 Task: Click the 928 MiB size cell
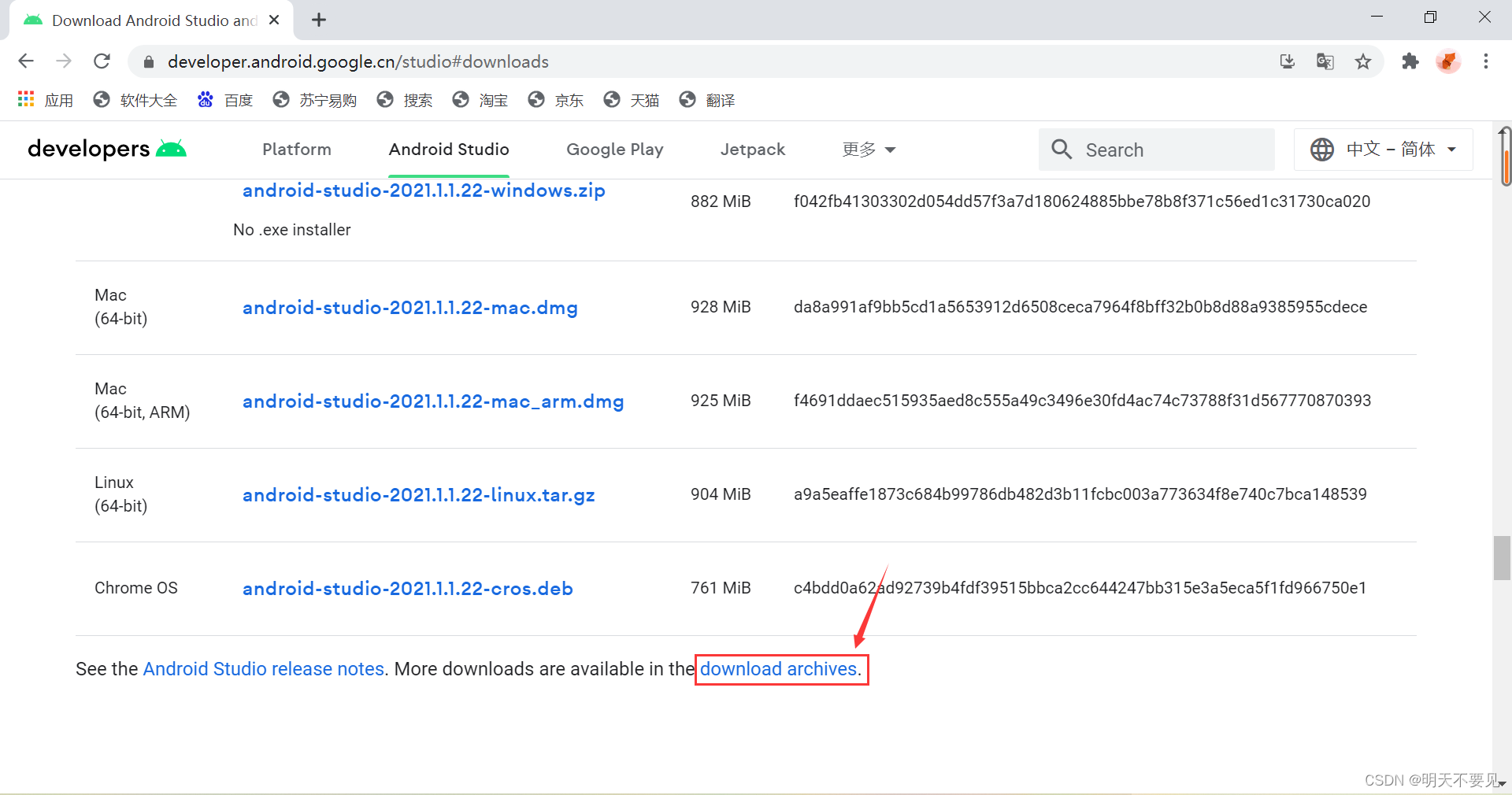[x=721, y=307]
